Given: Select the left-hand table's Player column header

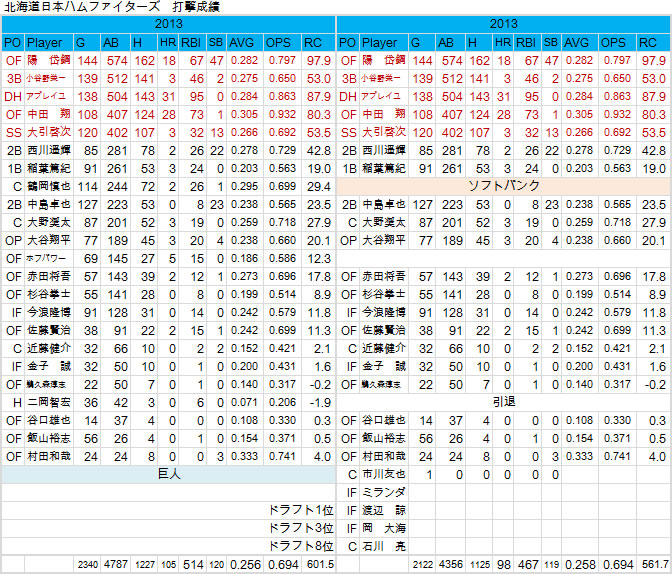Looking at the screenshot, I should tap(49, 42).
